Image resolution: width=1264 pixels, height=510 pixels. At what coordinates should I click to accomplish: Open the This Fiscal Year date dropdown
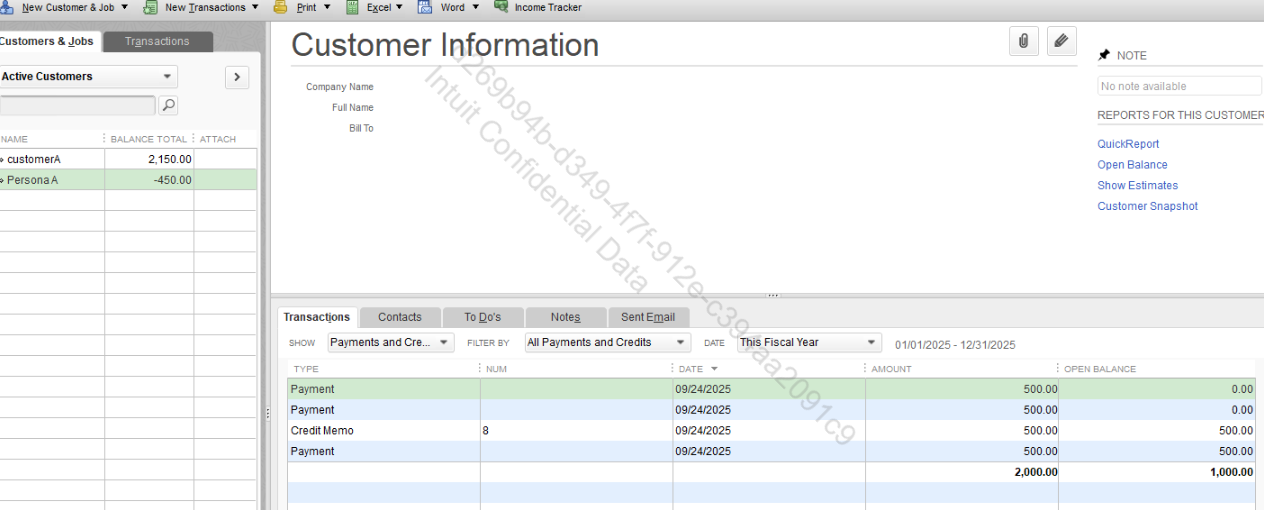[x=809, y=342]
